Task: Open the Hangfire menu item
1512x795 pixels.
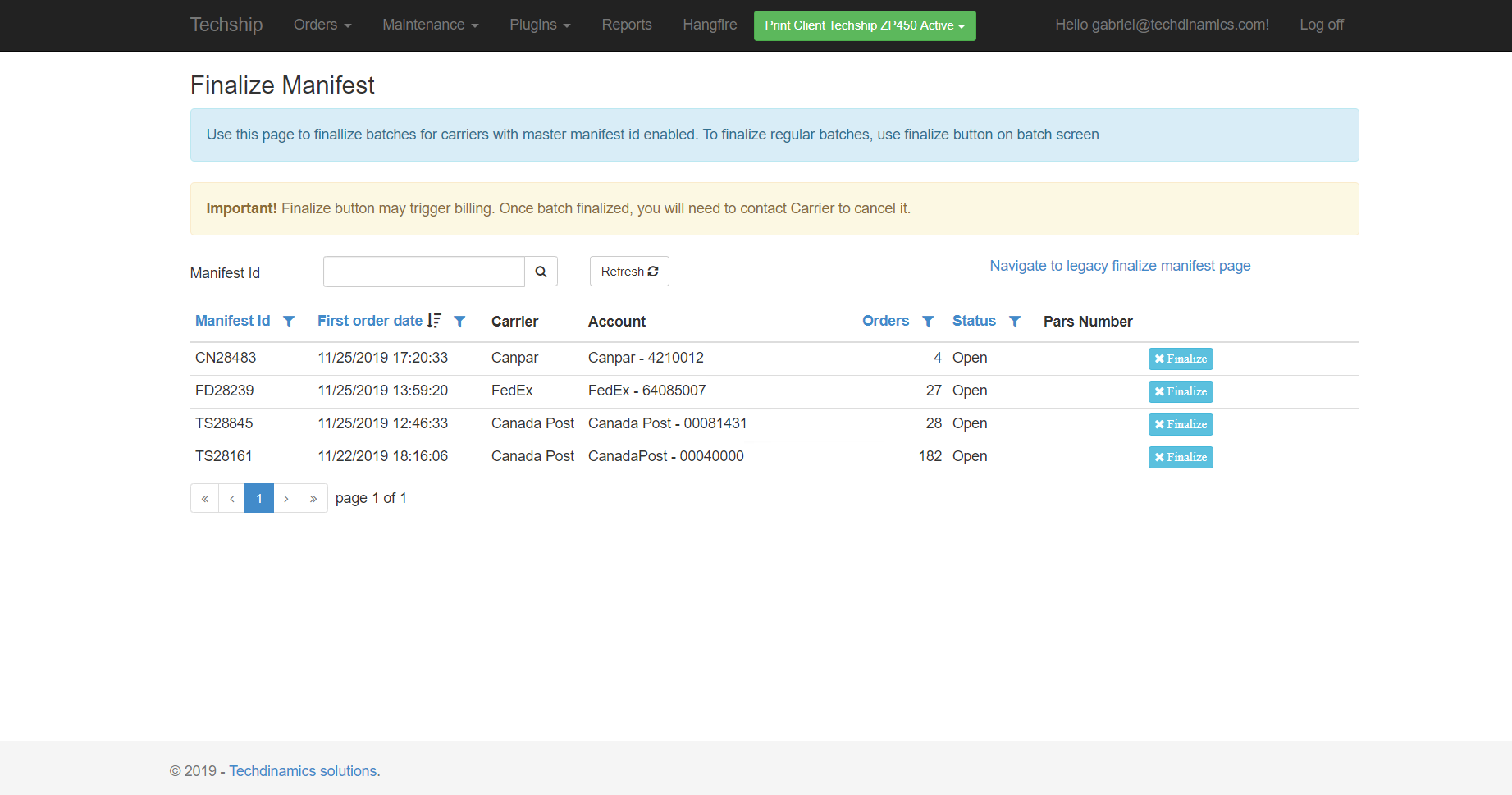Action: point(709,25)
